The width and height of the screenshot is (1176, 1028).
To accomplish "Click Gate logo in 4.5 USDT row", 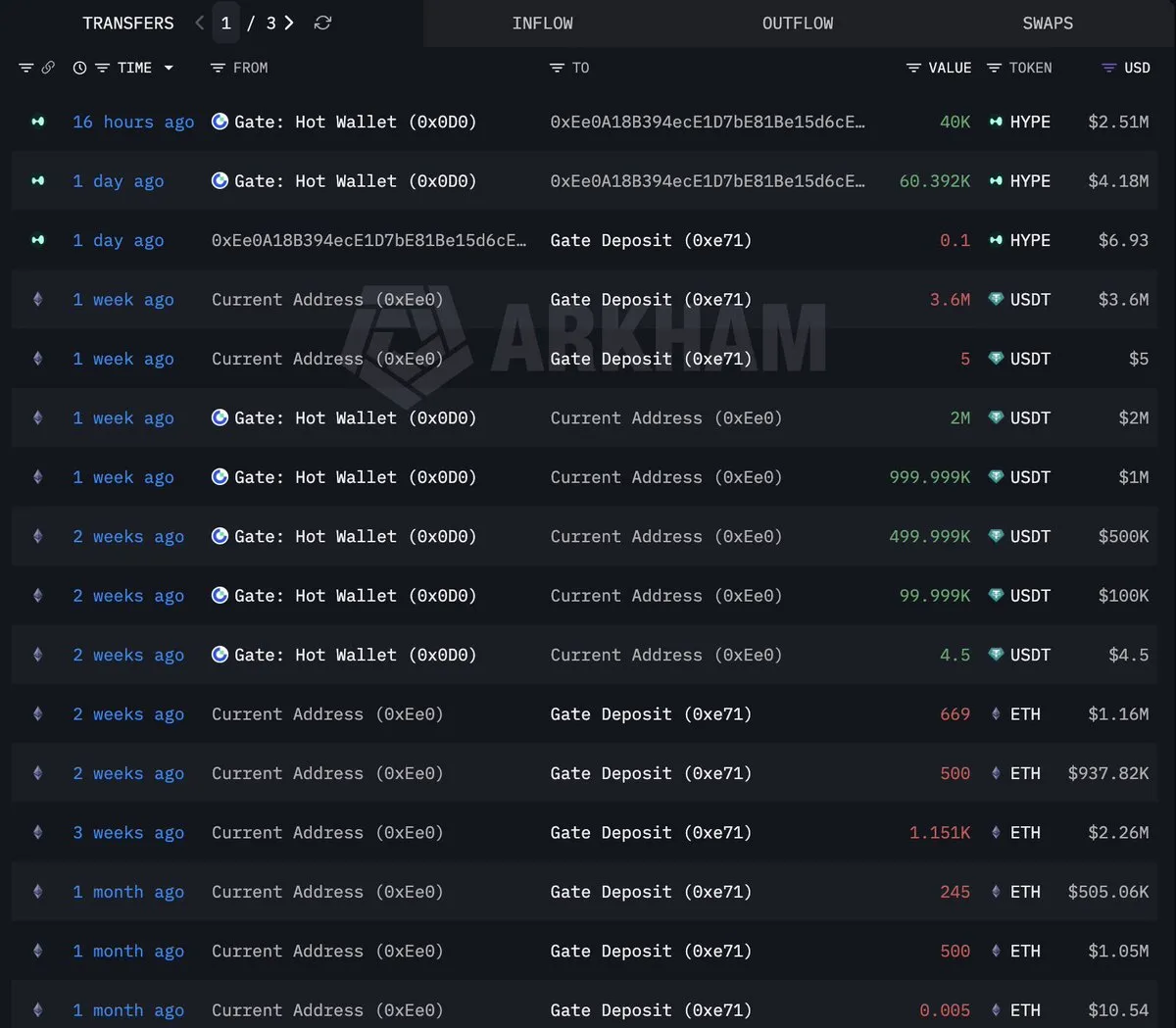I will point(220,655).
